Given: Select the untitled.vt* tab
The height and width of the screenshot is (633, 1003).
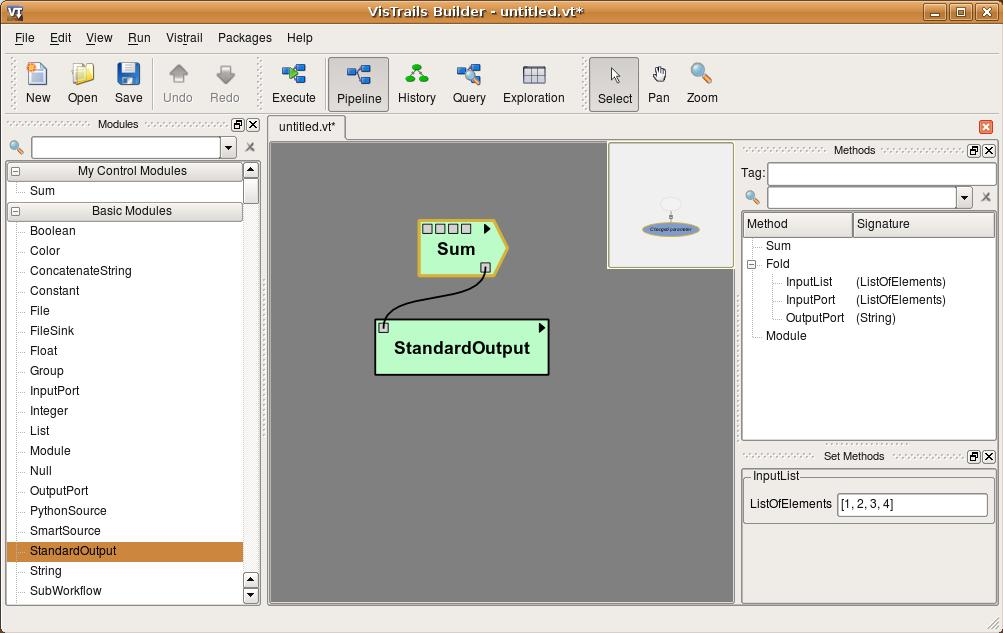Looking at the screenshot, I should coord(307,127).
